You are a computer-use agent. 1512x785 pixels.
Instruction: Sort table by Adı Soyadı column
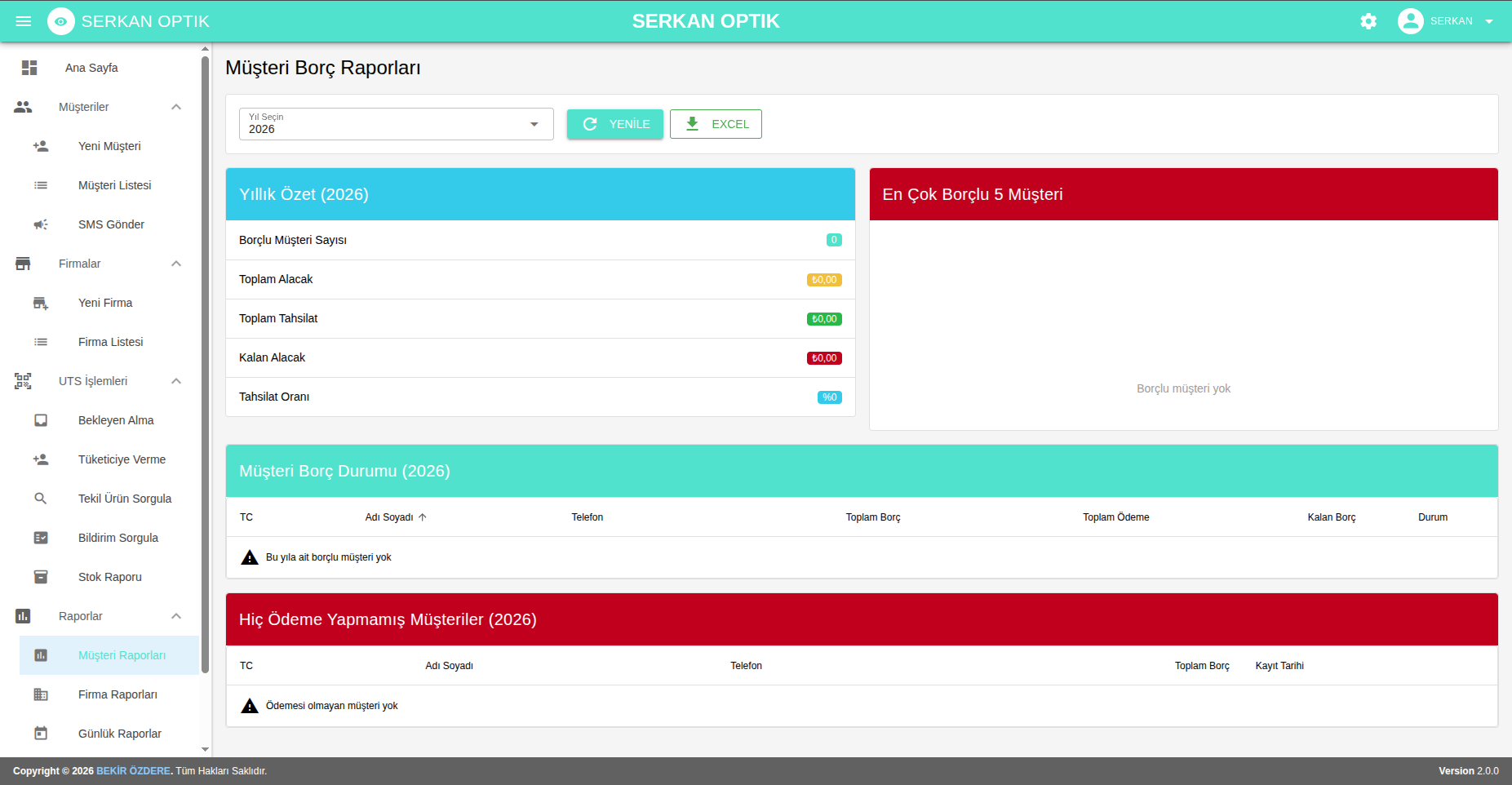tap(396, 517)
